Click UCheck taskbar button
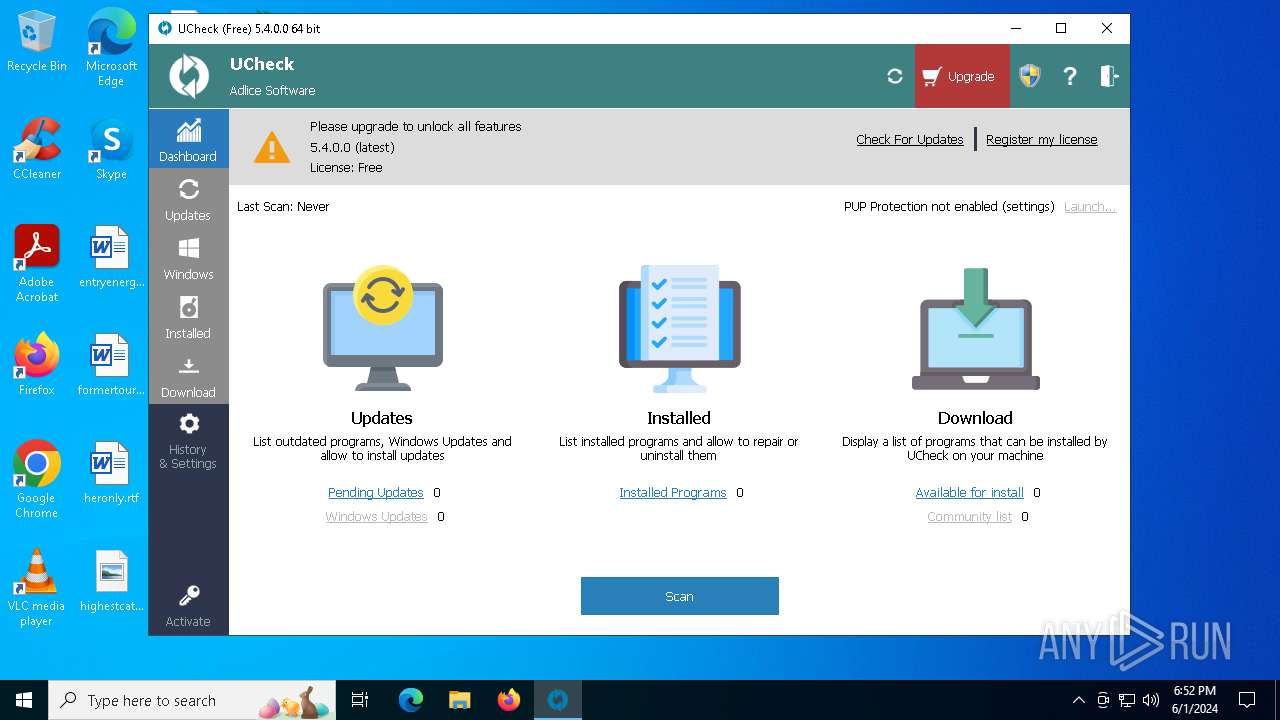The image size is (1280, 720). (x=558, y=700)
